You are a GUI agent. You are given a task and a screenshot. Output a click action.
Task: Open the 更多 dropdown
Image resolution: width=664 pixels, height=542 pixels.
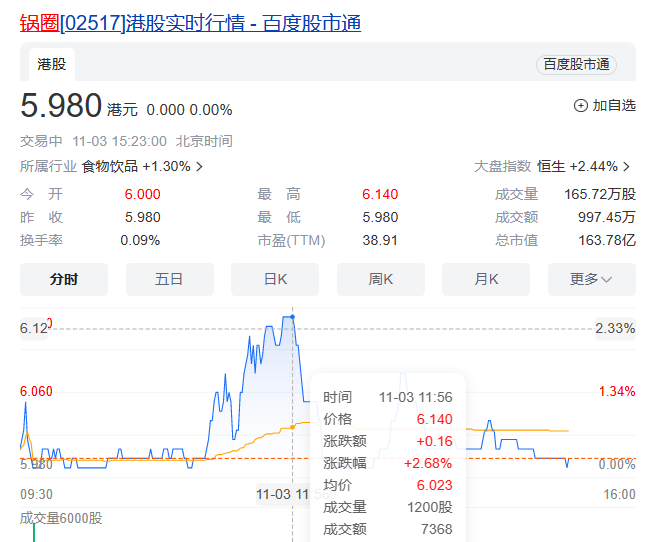pyautogui.click(x=592, y=279)
